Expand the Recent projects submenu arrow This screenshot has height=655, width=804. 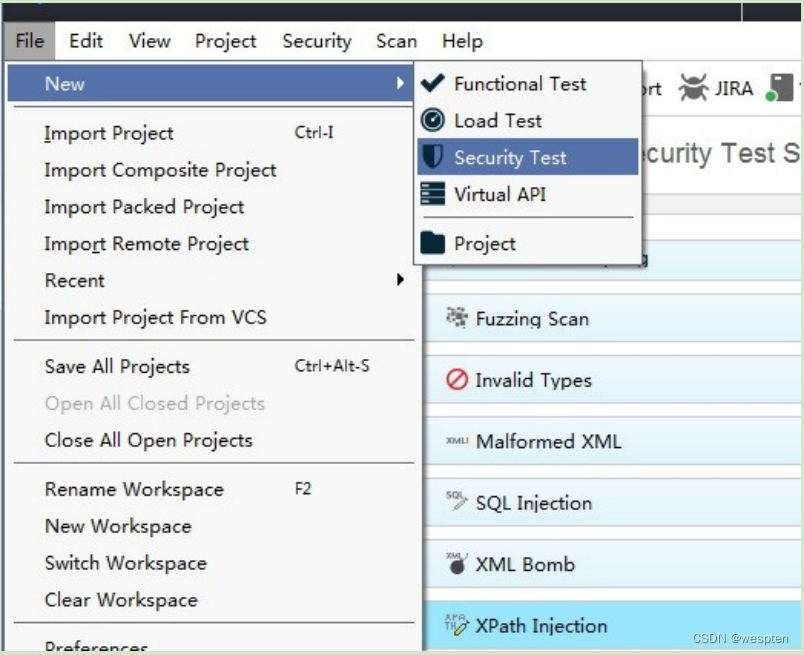400,280
